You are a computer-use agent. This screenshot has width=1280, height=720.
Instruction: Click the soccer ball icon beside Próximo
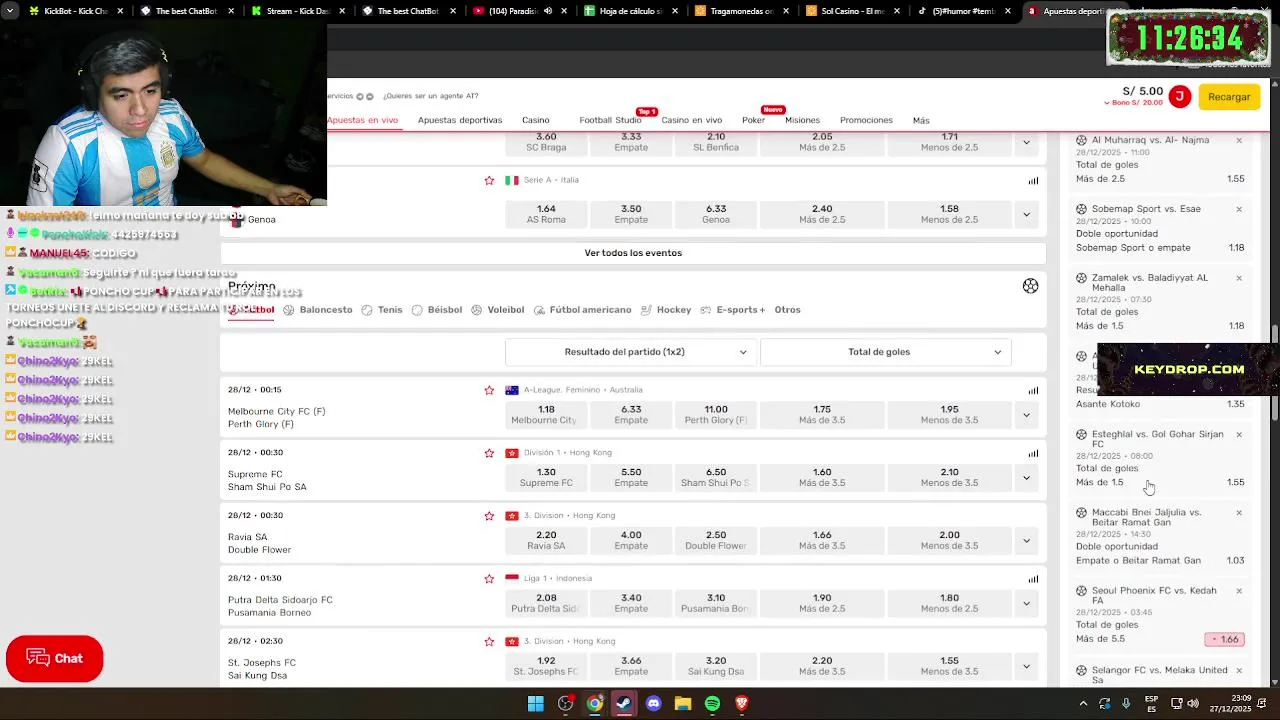pos(1030,286)
